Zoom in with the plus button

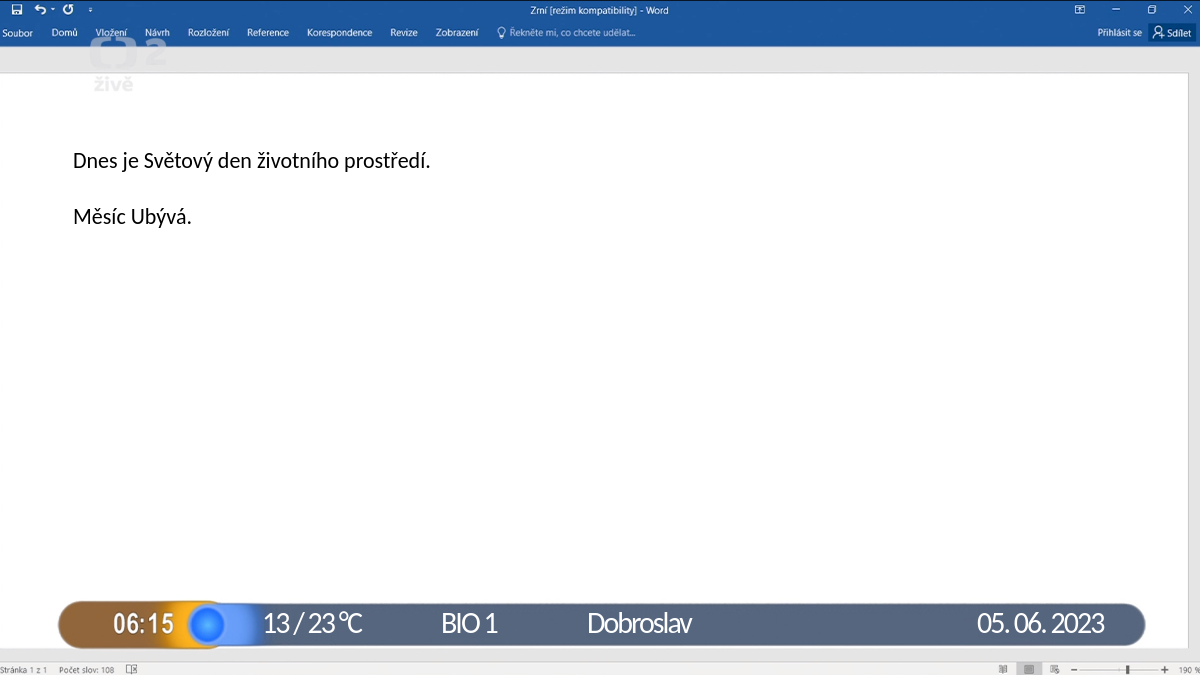pos(1165,669)
